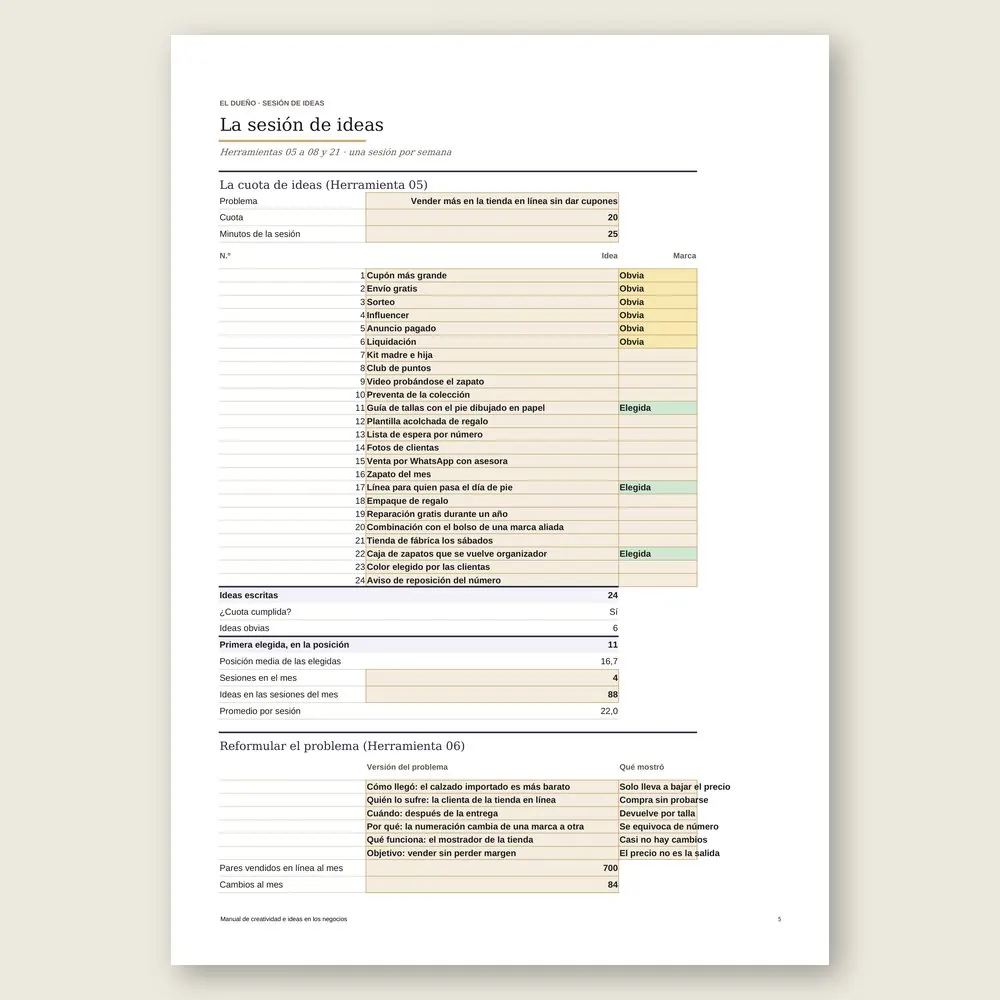Click the "Sesiones en el mes" value 4
1000x1000 pixels.
(492, 678)
